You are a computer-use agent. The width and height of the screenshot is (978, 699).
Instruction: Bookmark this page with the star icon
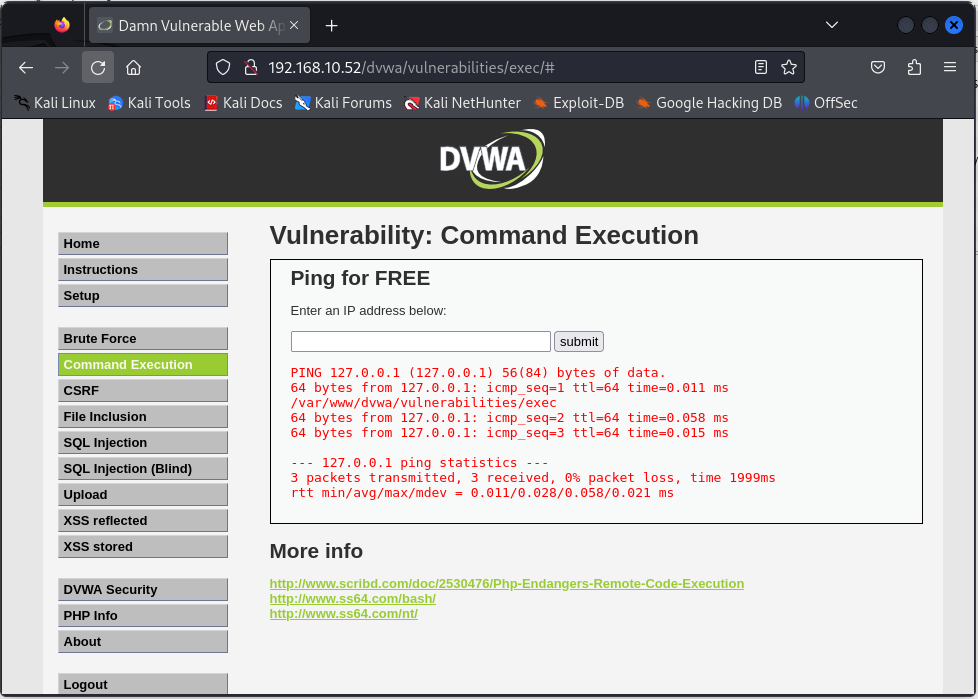(789, 67)
